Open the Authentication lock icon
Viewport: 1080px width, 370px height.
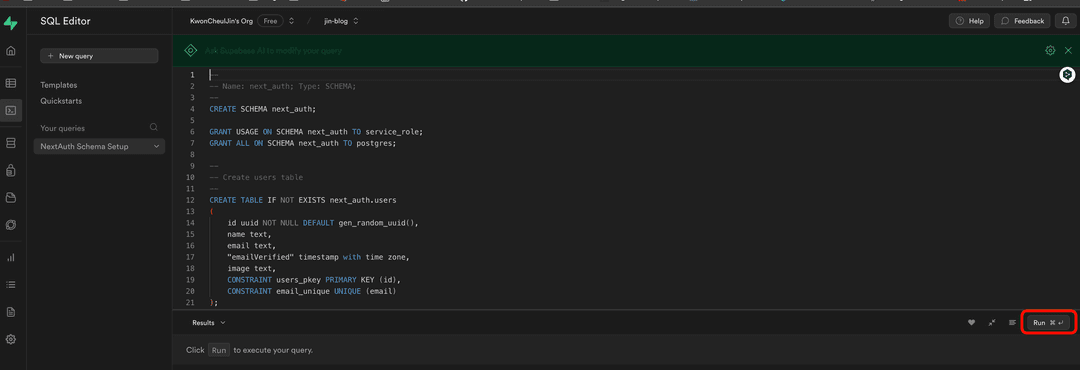[10, 170]
